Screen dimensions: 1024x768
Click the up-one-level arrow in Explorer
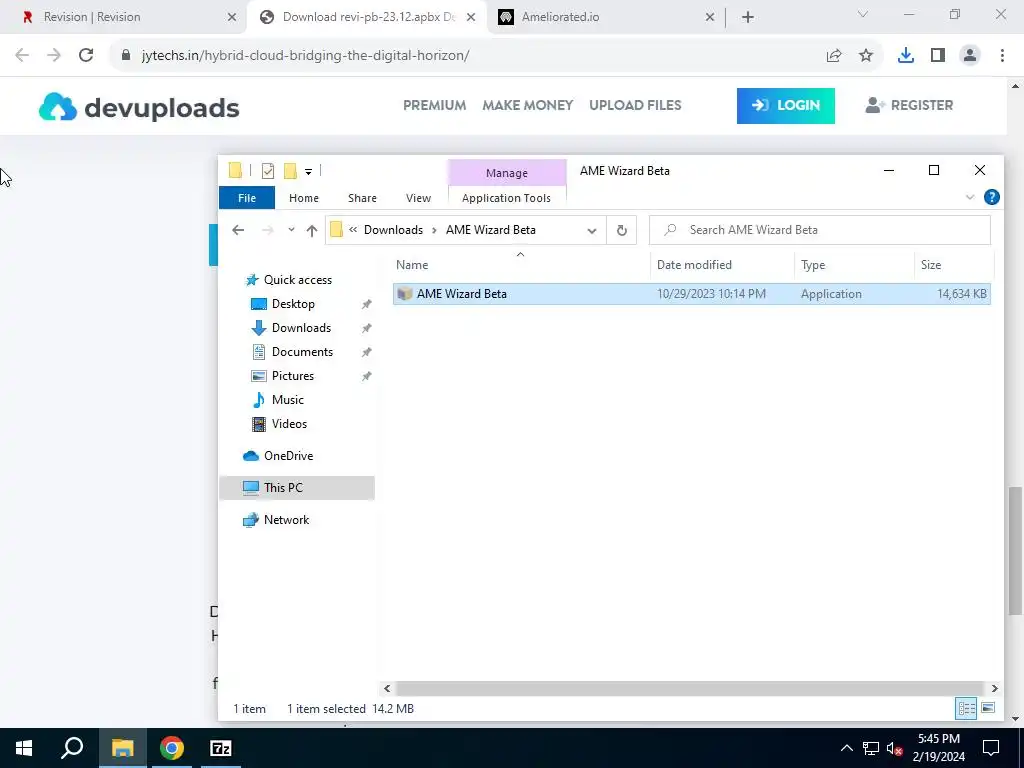click(x=312, y=230)
